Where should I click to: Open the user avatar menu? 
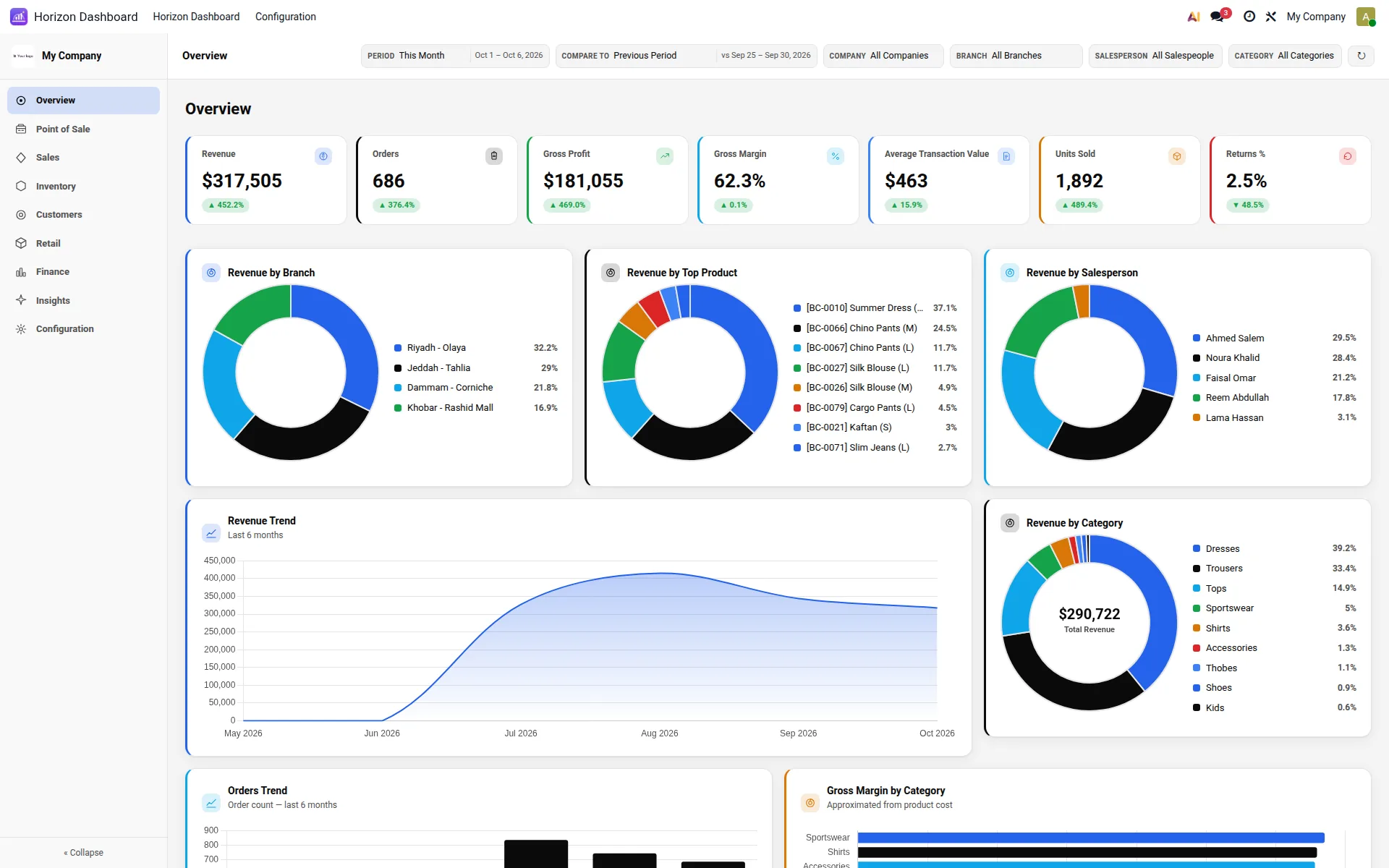pyautogui.click(x=1365, y=17)
